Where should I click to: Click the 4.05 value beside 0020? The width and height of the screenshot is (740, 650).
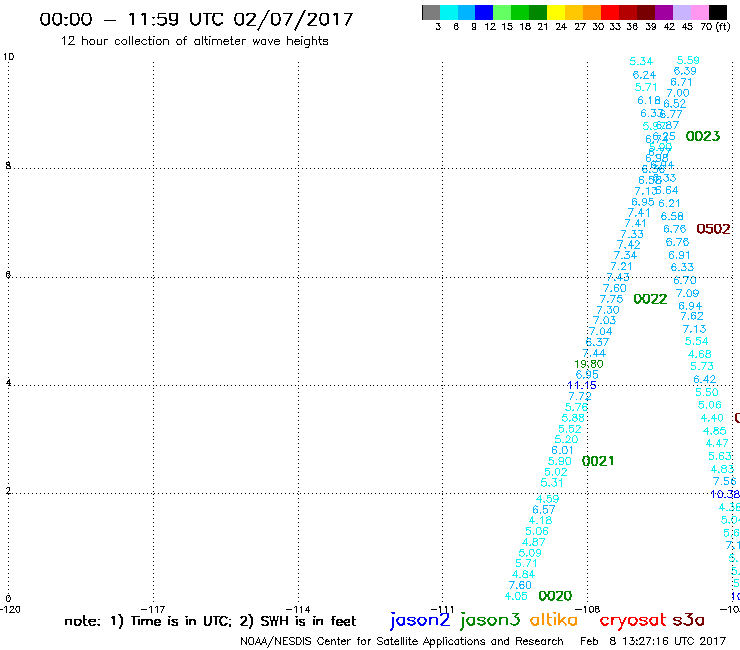516,596
